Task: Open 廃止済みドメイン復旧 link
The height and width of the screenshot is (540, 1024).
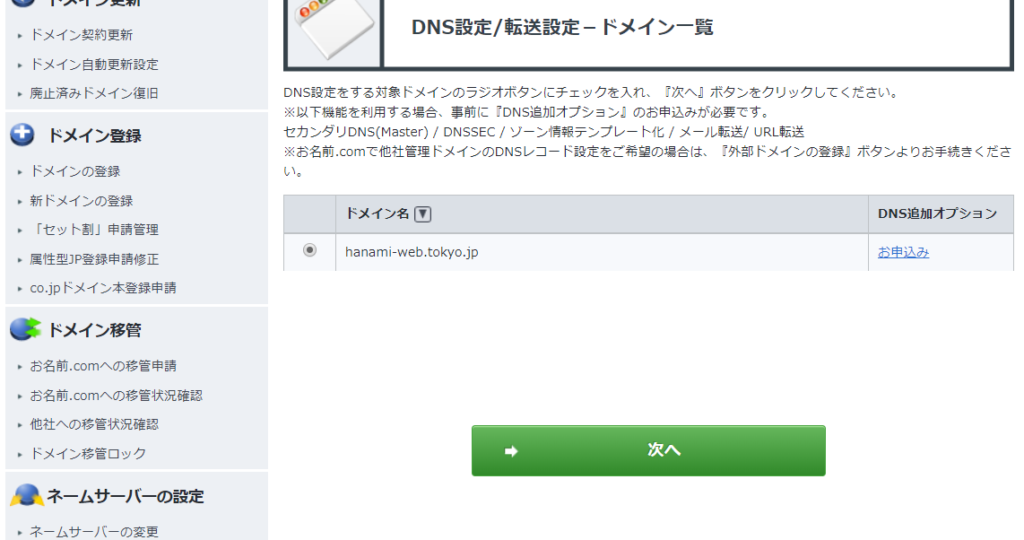Action: pos(94,93)
